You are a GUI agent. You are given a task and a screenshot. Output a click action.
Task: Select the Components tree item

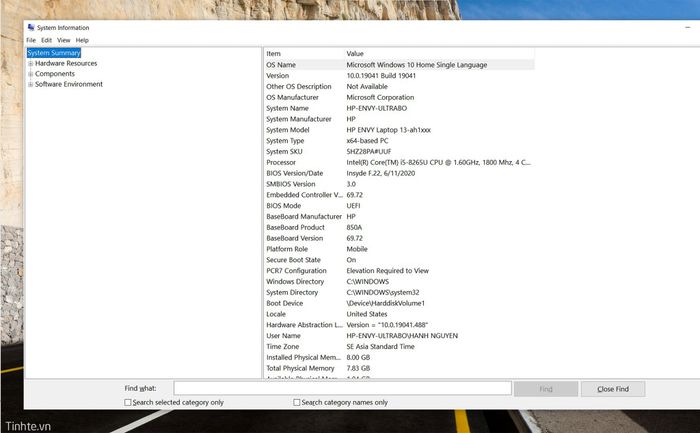pos(55,74)
